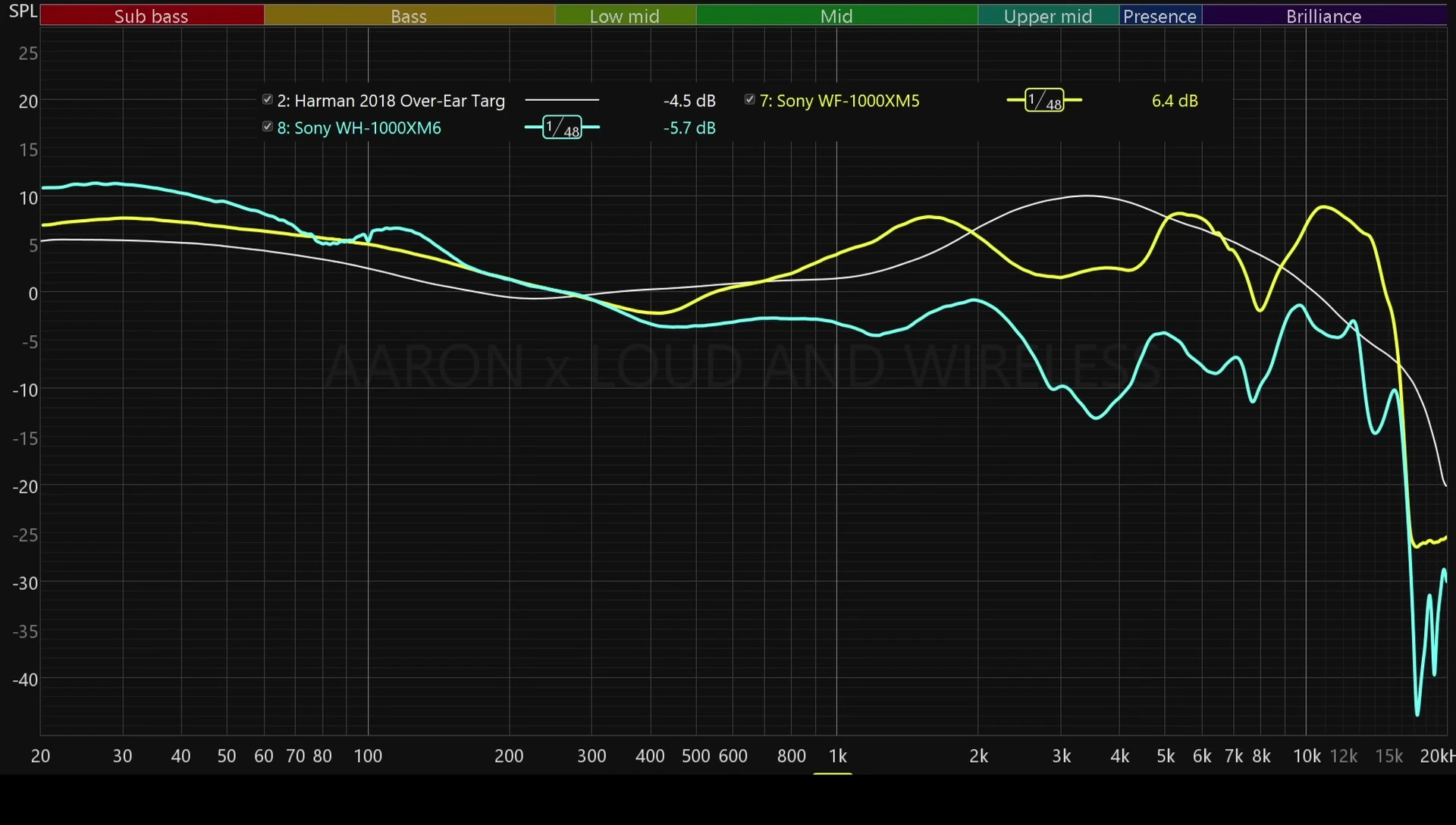1456x825 pixels.
Task: Click the -5.7 dB offset value
Action: [689, 128]
